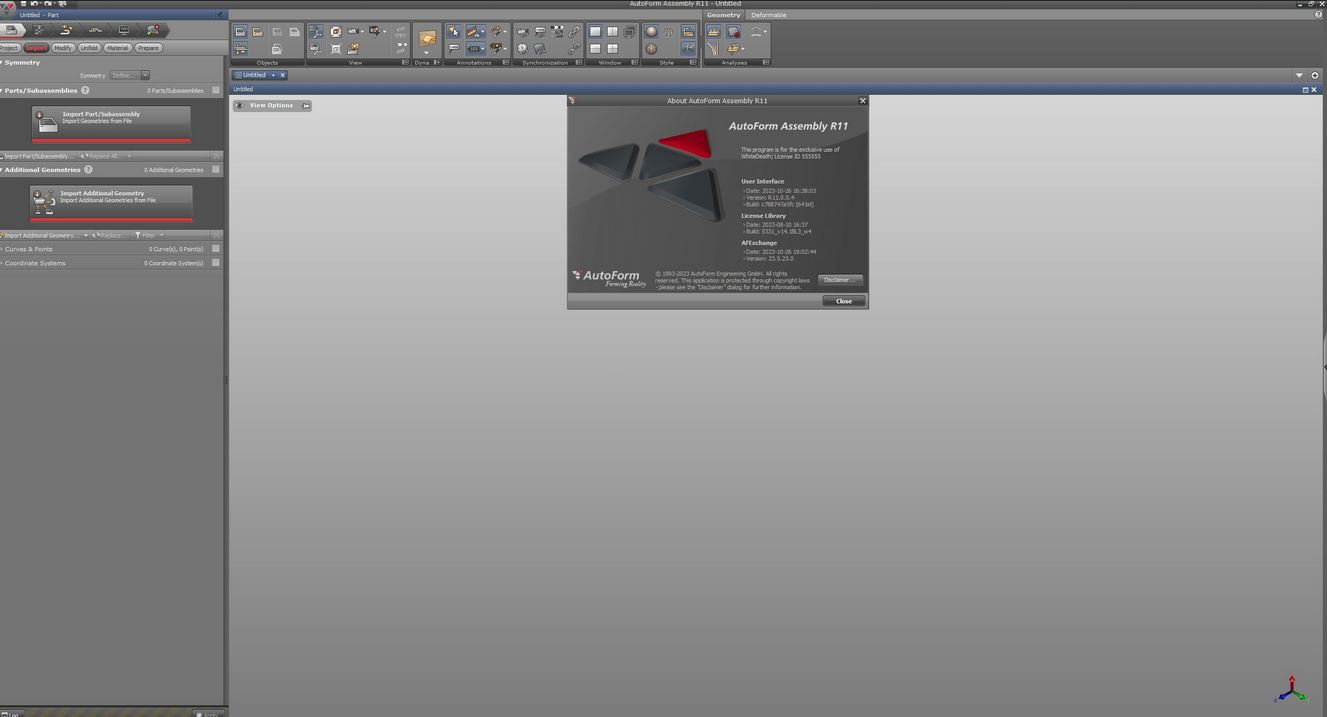Switch to the Geometry ribbon tab
The width and height of the screenshot is (1327, 717).
[724, 15]
